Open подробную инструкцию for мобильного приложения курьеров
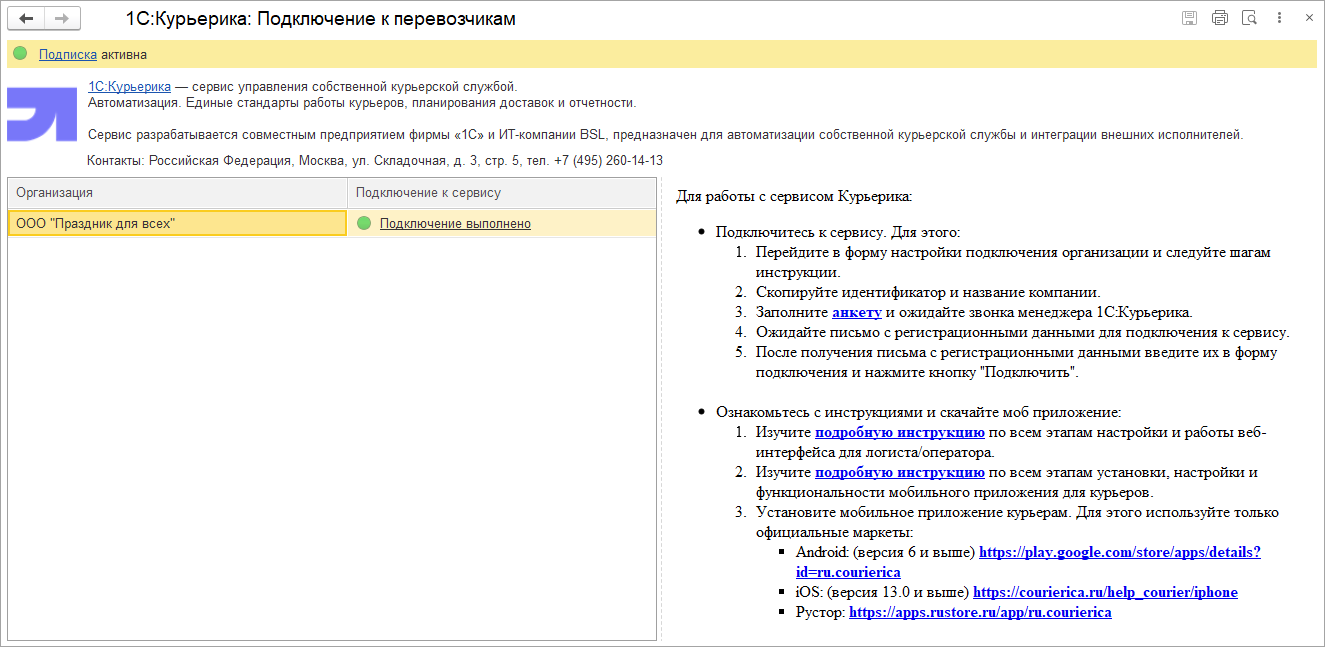Screen dimensions: 1325x647 pyautogui.click(x=900, y=472)
